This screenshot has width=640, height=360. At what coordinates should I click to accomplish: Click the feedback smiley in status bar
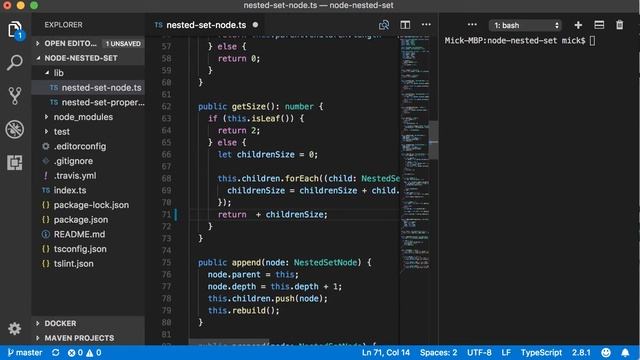(x=606, y=353)
